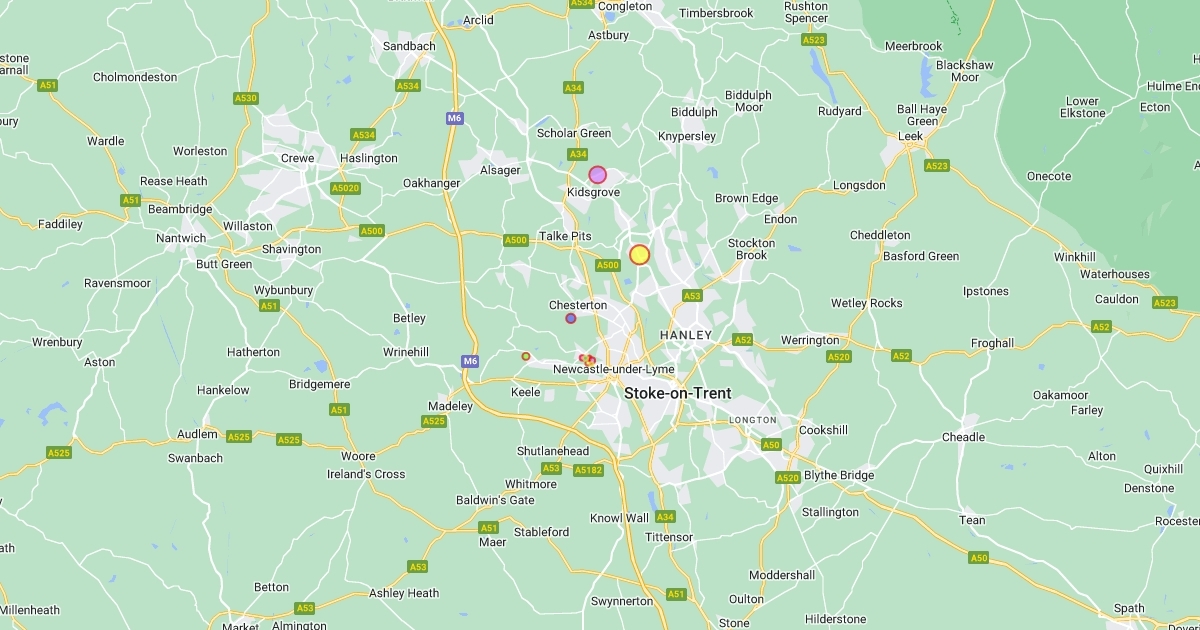Viewport: 1200px width, 630px height.
Task: Click the A520 badge near Blythe Bridge
Action: tap(788, 478)
